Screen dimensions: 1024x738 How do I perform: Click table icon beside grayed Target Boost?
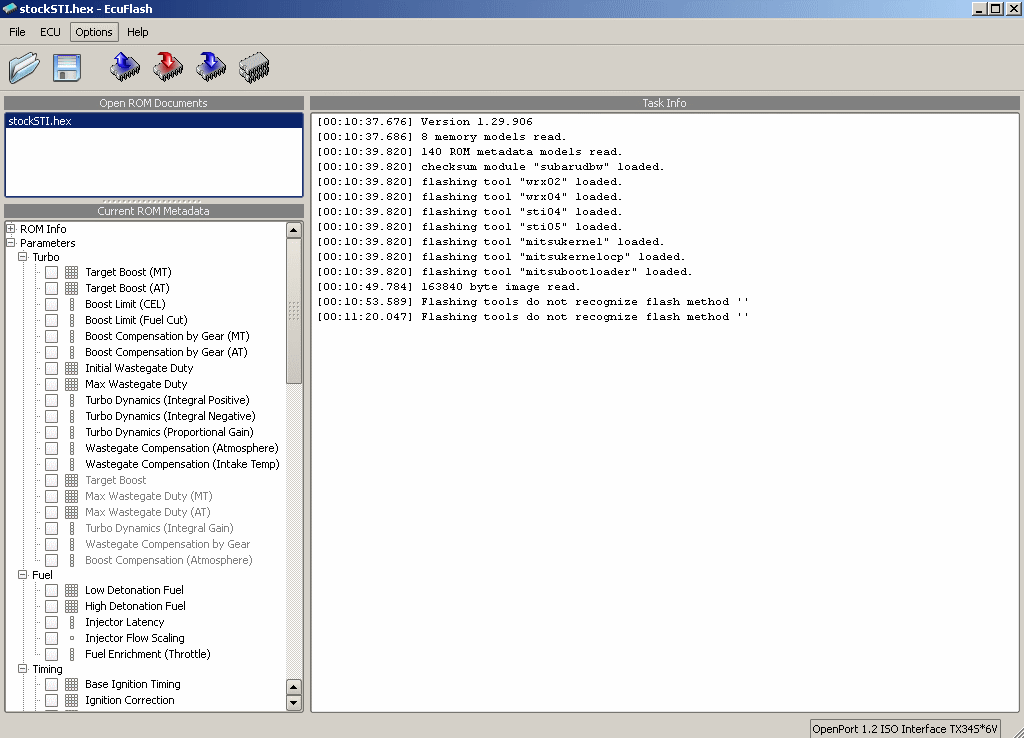coord(72,480)
